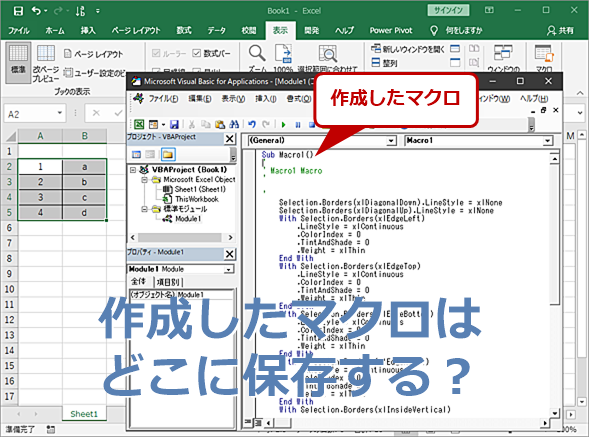The height and width of the screenshot is (437, 589).
Task: Select the column A header
Action: 40,136
